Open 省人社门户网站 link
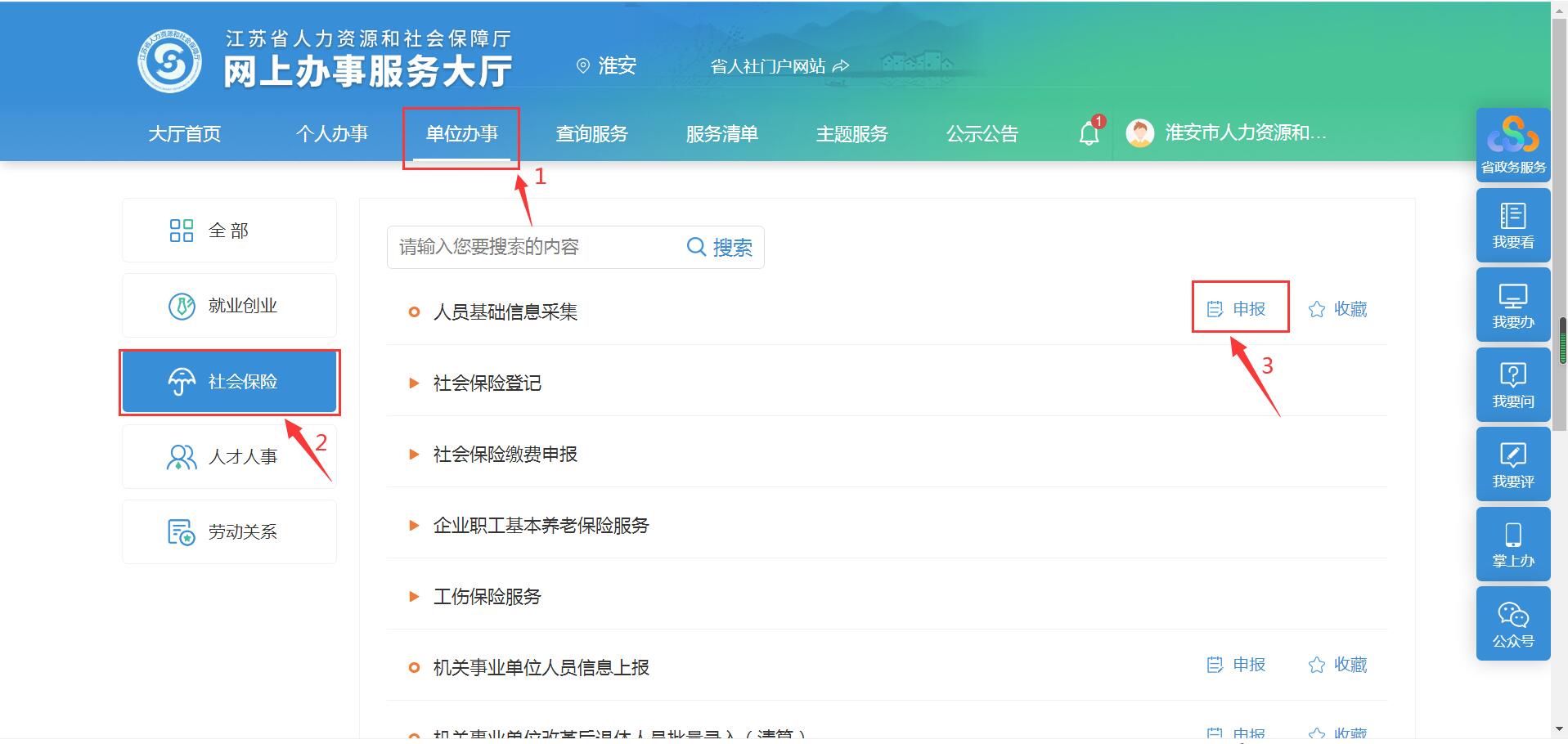 779,66
